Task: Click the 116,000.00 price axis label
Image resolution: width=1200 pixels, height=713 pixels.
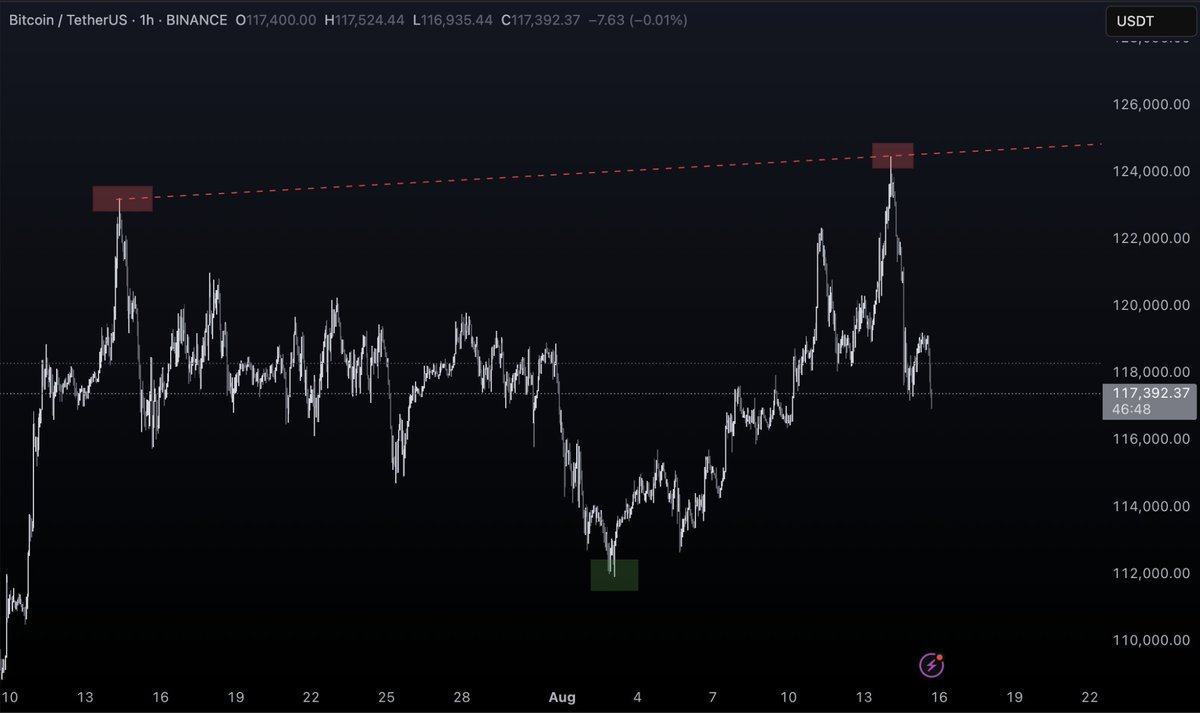Action: click(x=1150, y=439)
